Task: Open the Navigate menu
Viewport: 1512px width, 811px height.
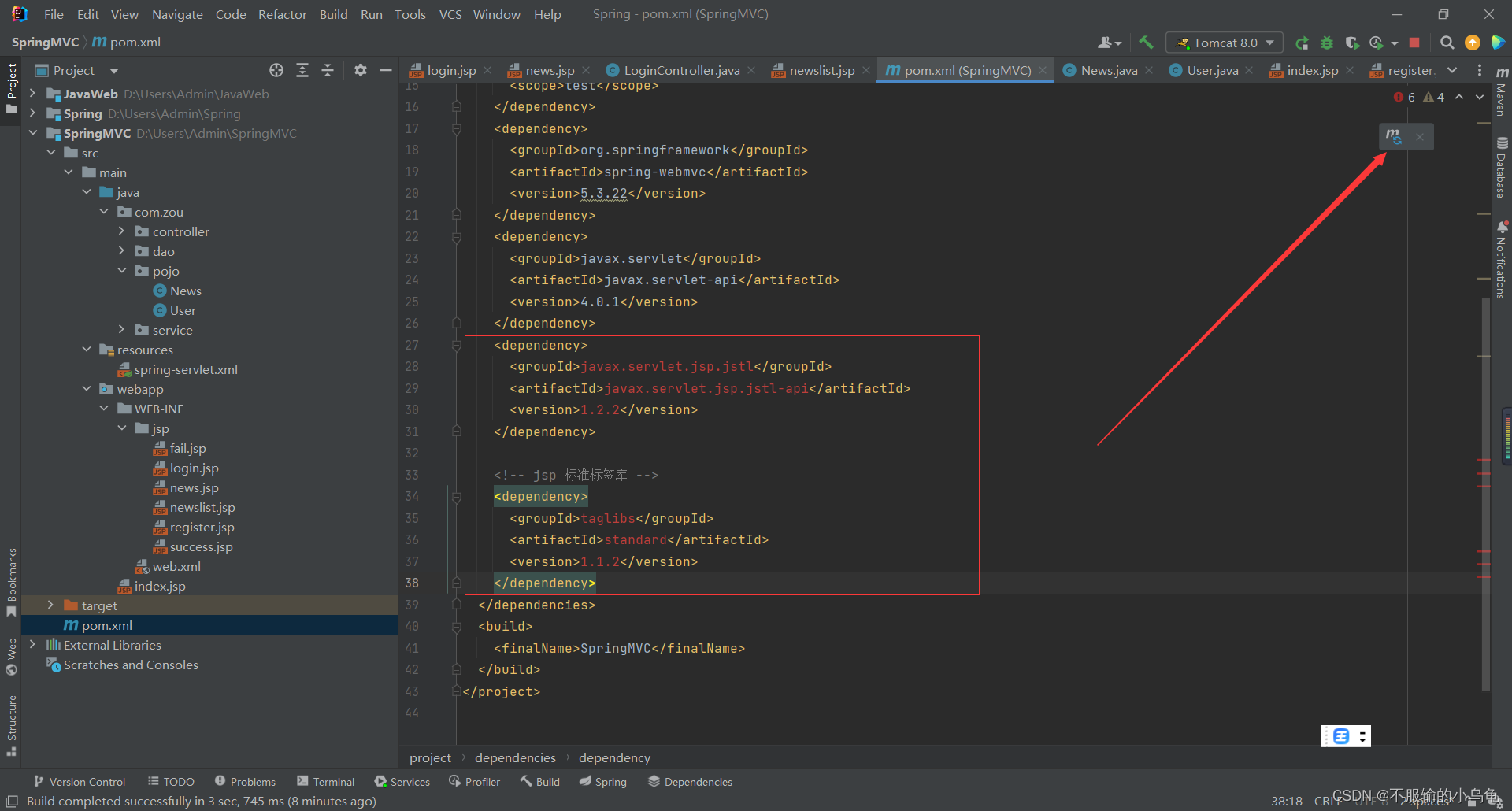Action: (177, 14)
